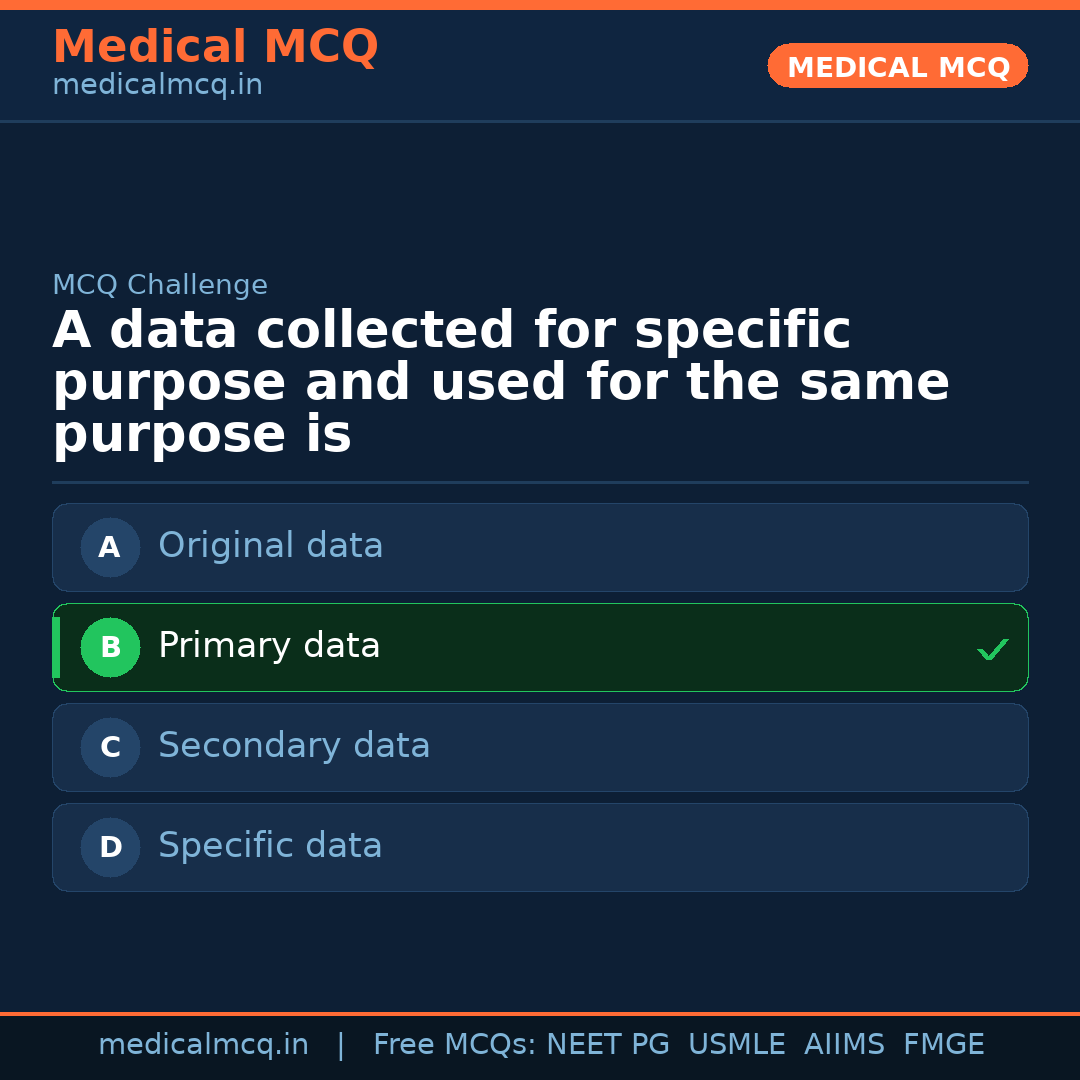Collapse the question header area
The height and width of the screenshot is (1080, 1080).
click(x=500, y=380)
